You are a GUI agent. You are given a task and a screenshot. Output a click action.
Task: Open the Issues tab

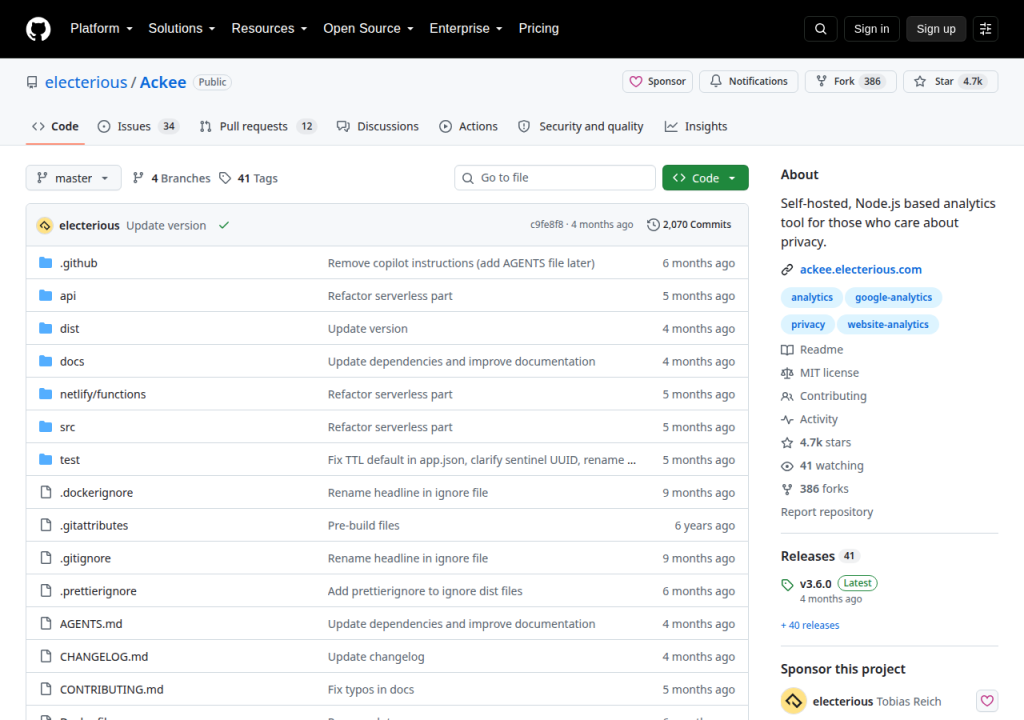coord(138,126)
